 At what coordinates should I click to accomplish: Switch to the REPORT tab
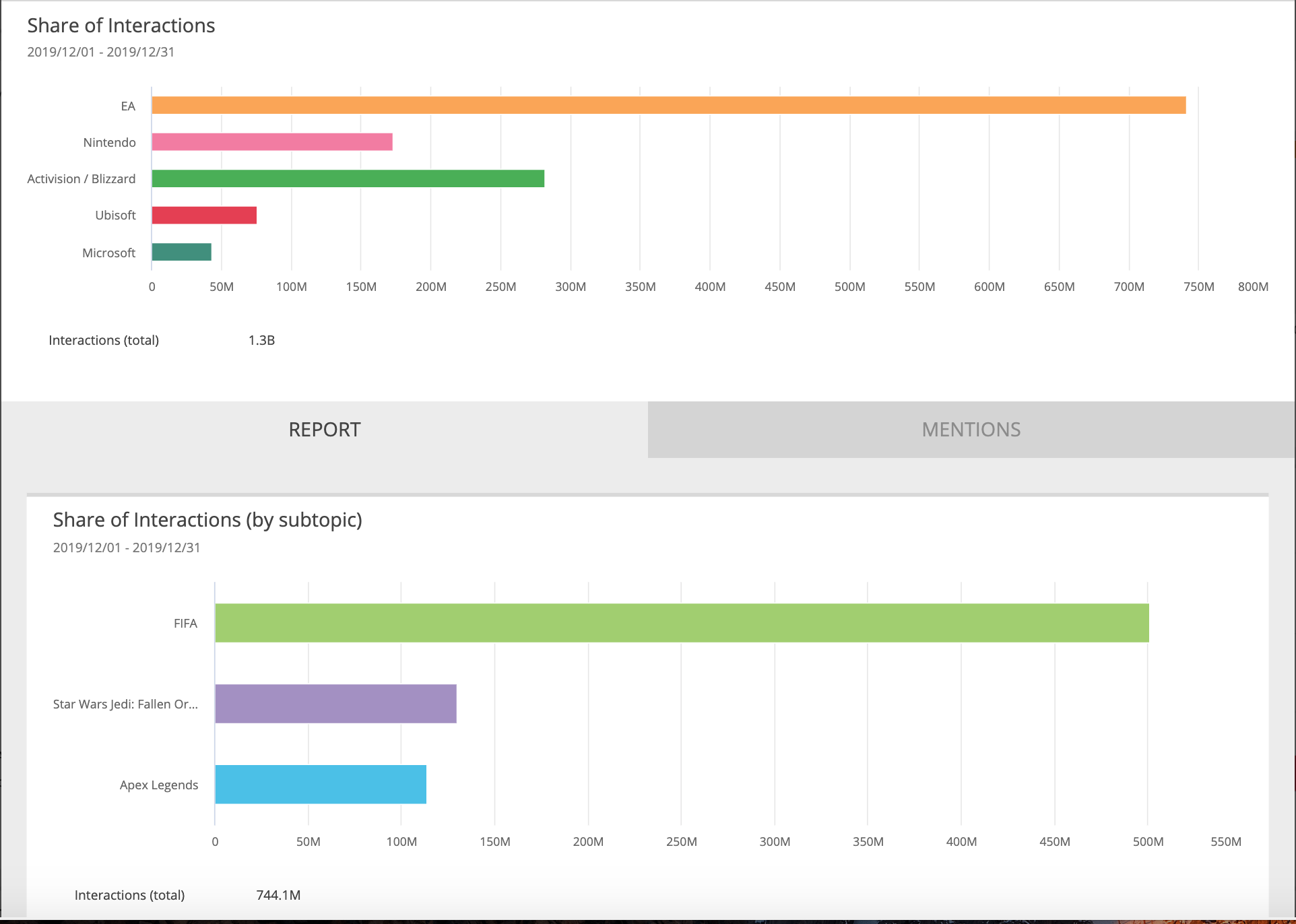(x=324, y=430)
